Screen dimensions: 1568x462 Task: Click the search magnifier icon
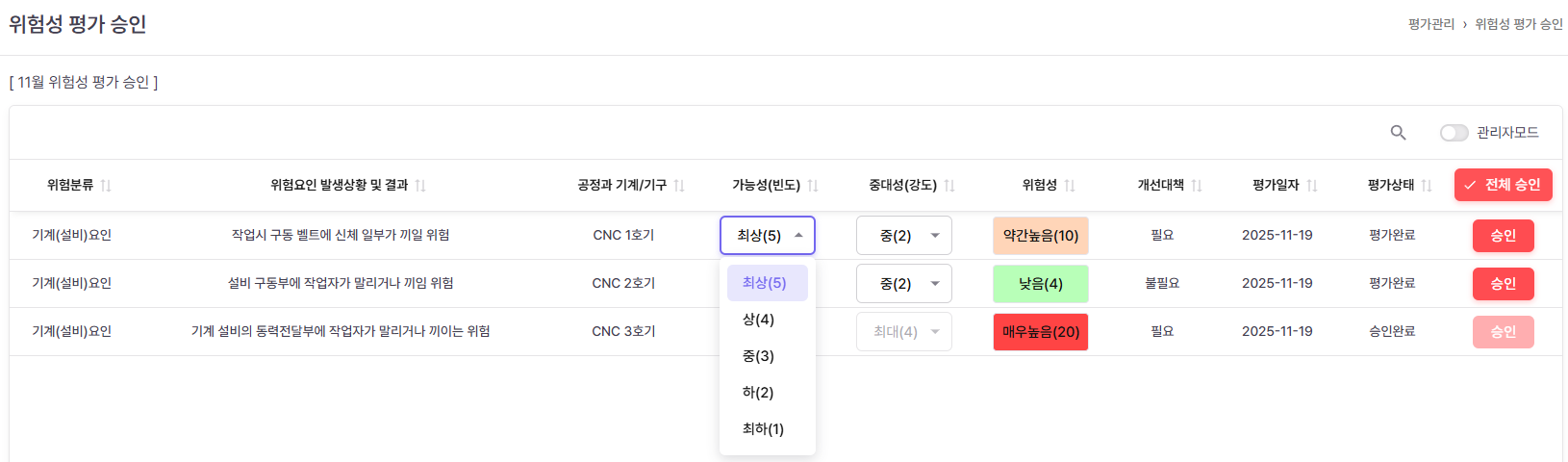coord(1399,133)
